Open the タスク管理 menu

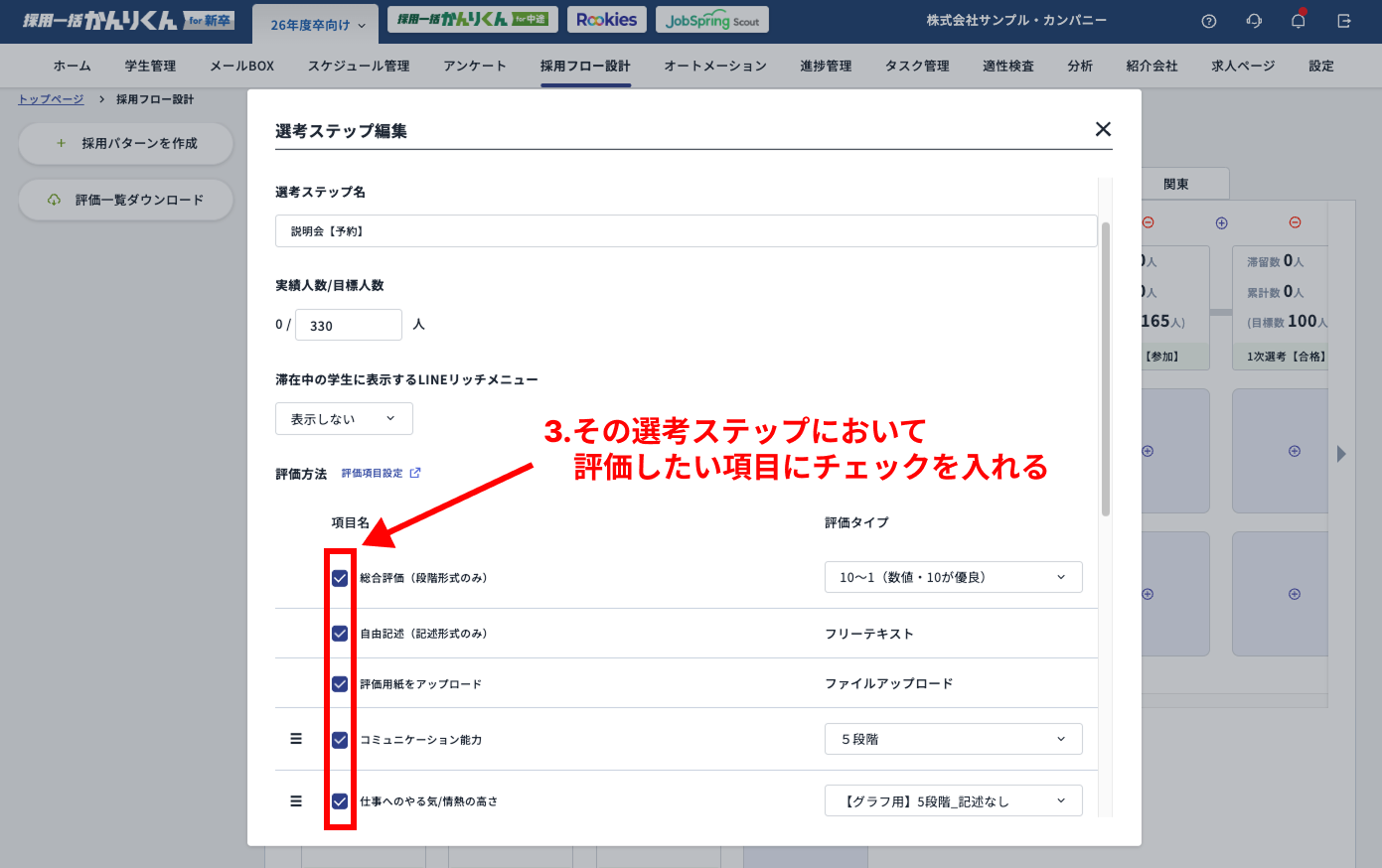coord(917,66)
